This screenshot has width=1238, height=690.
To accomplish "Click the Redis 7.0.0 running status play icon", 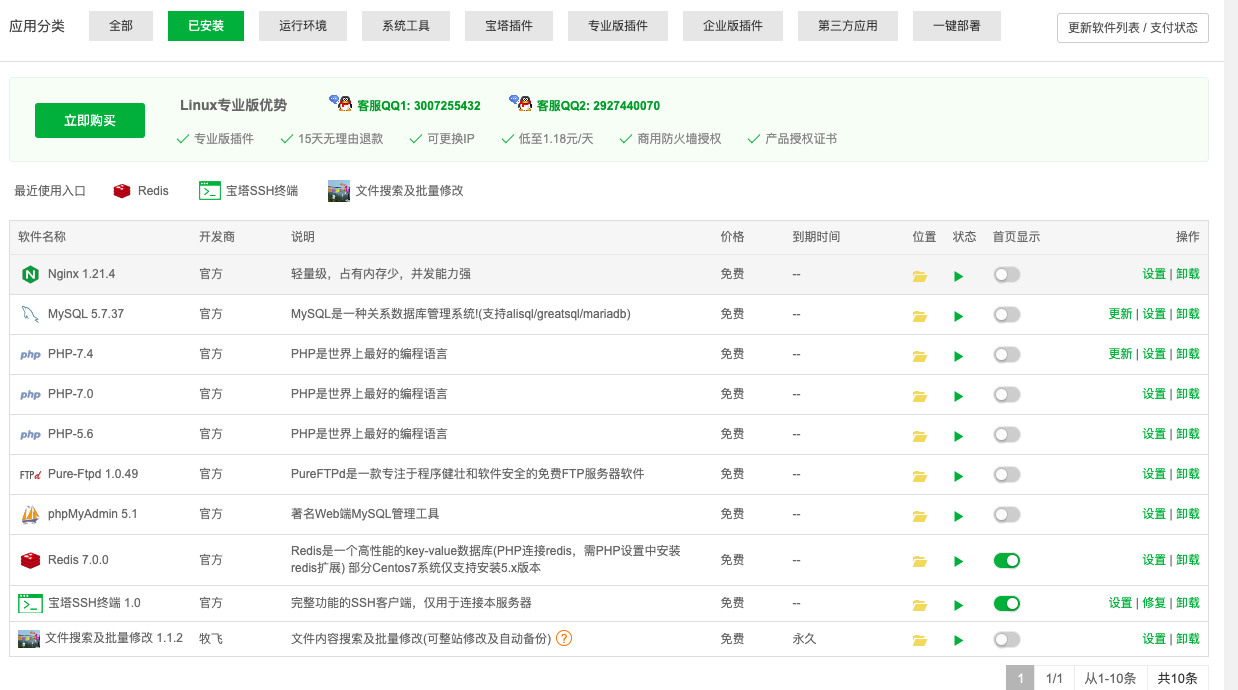I will 959,562.
